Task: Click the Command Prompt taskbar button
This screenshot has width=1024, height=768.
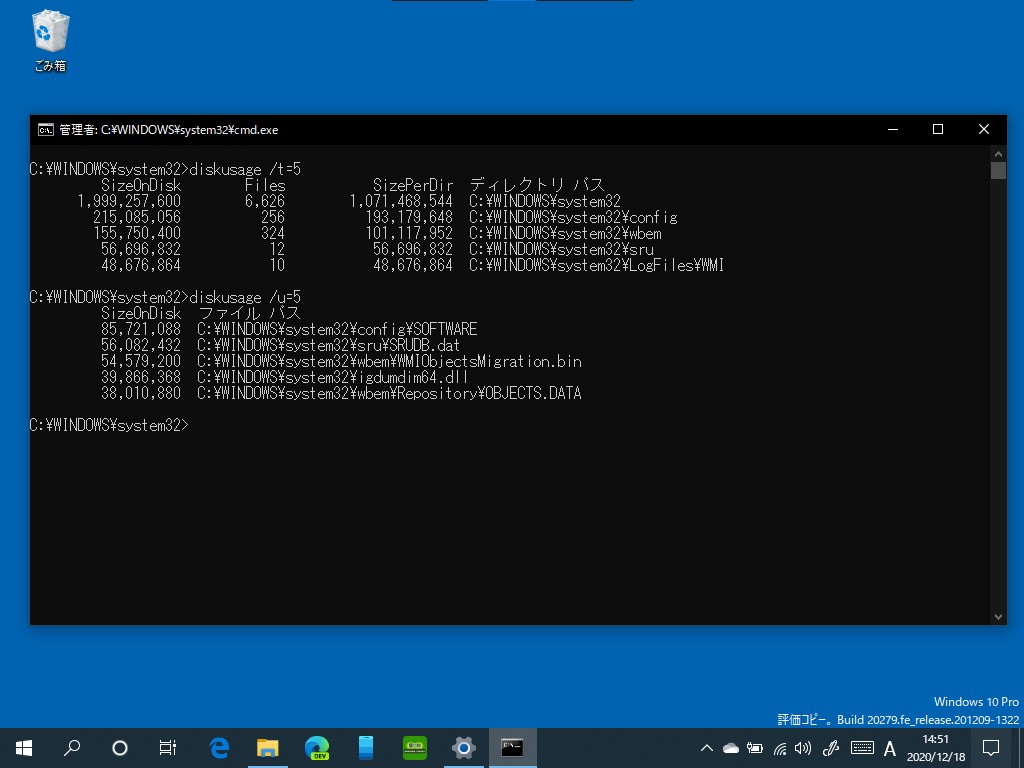Action: (513, 748)
